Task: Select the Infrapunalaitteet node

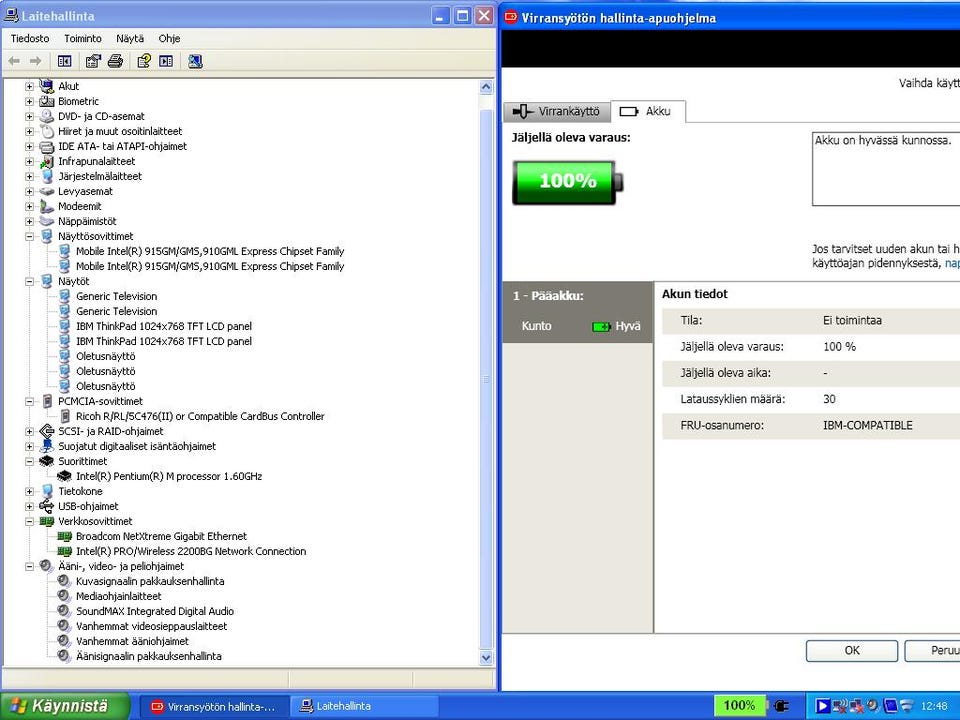Action: tap(97, 162)
